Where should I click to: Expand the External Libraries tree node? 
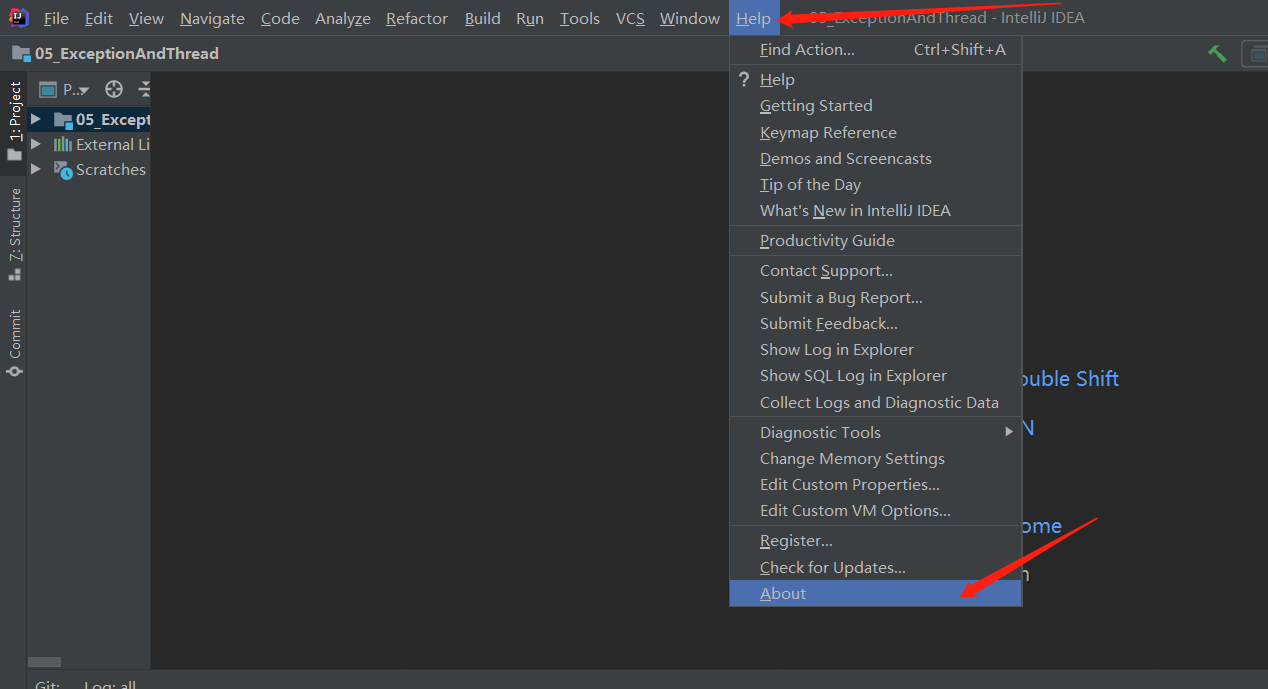click(36, 144)
